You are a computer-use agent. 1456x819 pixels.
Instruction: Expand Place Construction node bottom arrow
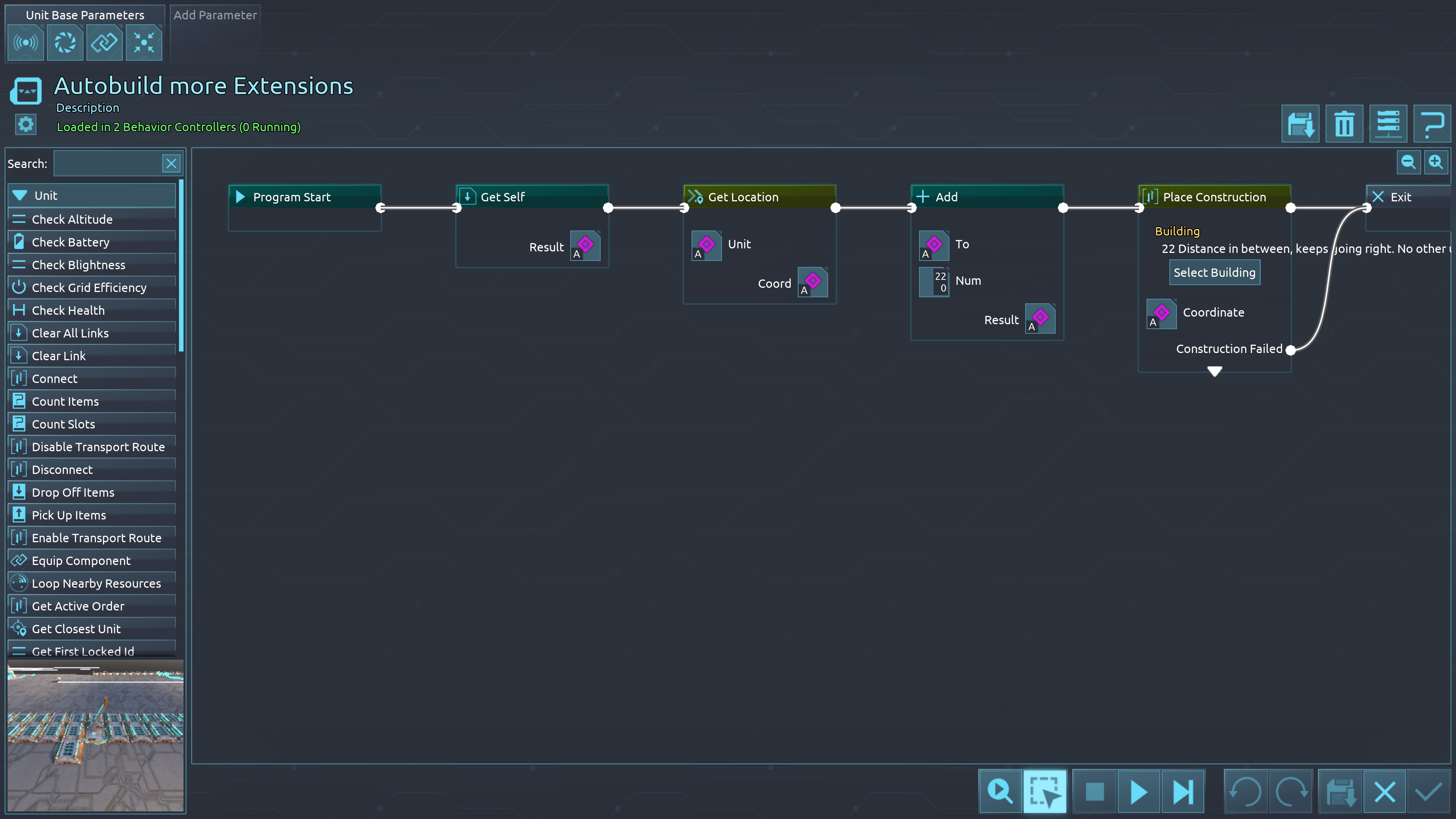pos(1214,371)
